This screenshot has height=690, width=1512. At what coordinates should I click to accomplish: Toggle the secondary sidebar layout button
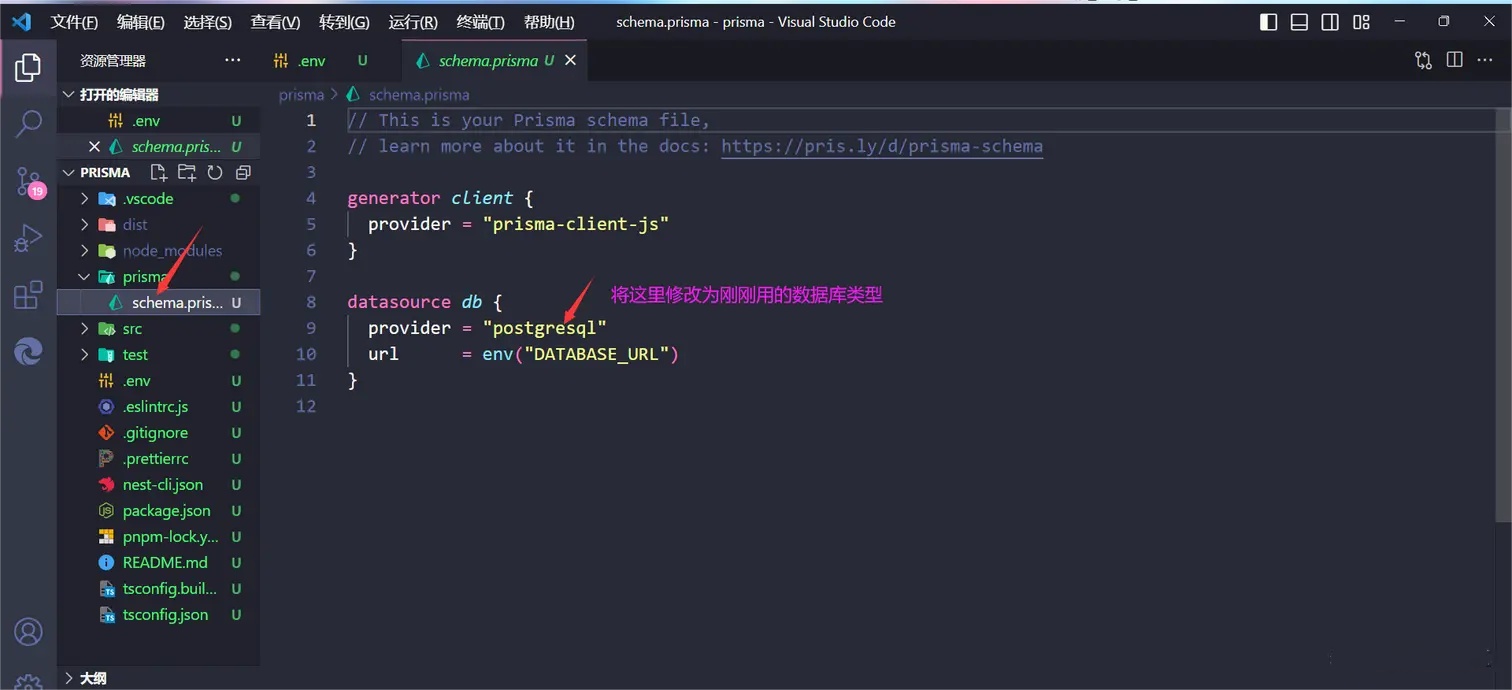1330,22
